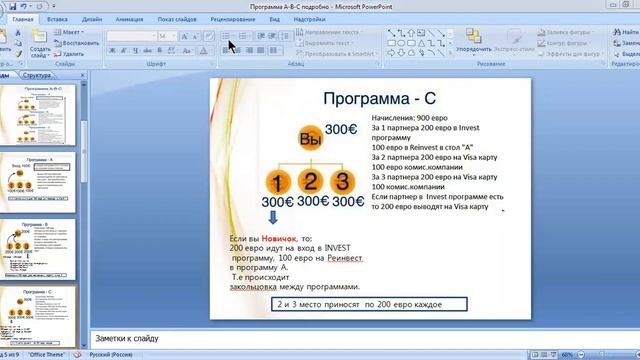The height and width of the screenshot is (360, 640).
Task: Align paragraph text to the right
Action: click(249, 51)
